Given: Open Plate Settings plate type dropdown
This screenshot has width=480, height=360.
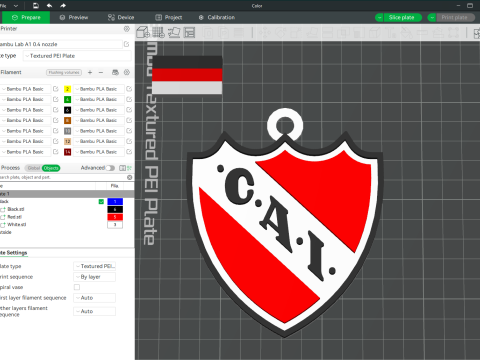Looking at the screenshot, I should click(95, 266).
